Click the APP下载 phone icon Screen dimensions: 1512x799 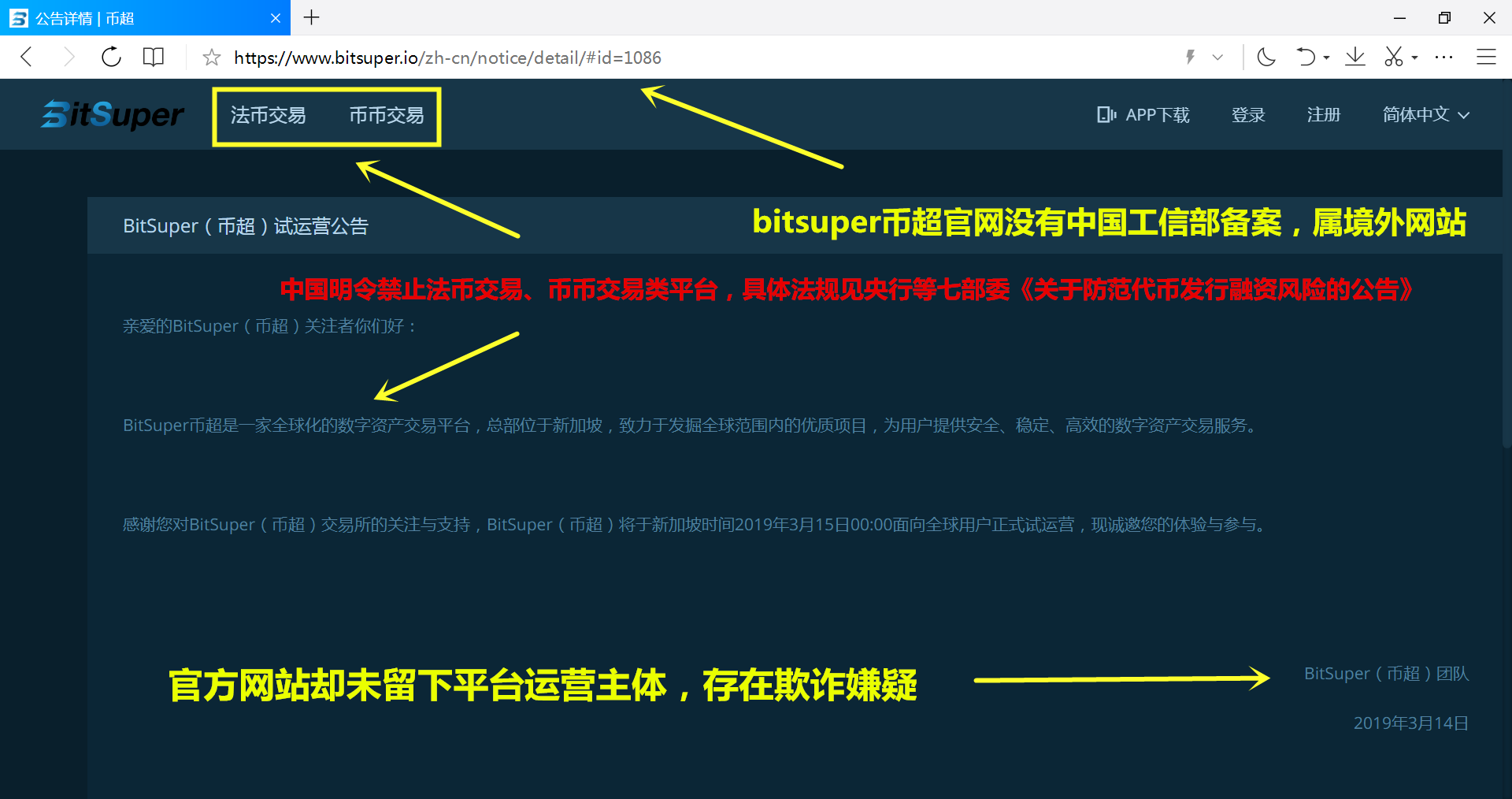click(1106, 115)
